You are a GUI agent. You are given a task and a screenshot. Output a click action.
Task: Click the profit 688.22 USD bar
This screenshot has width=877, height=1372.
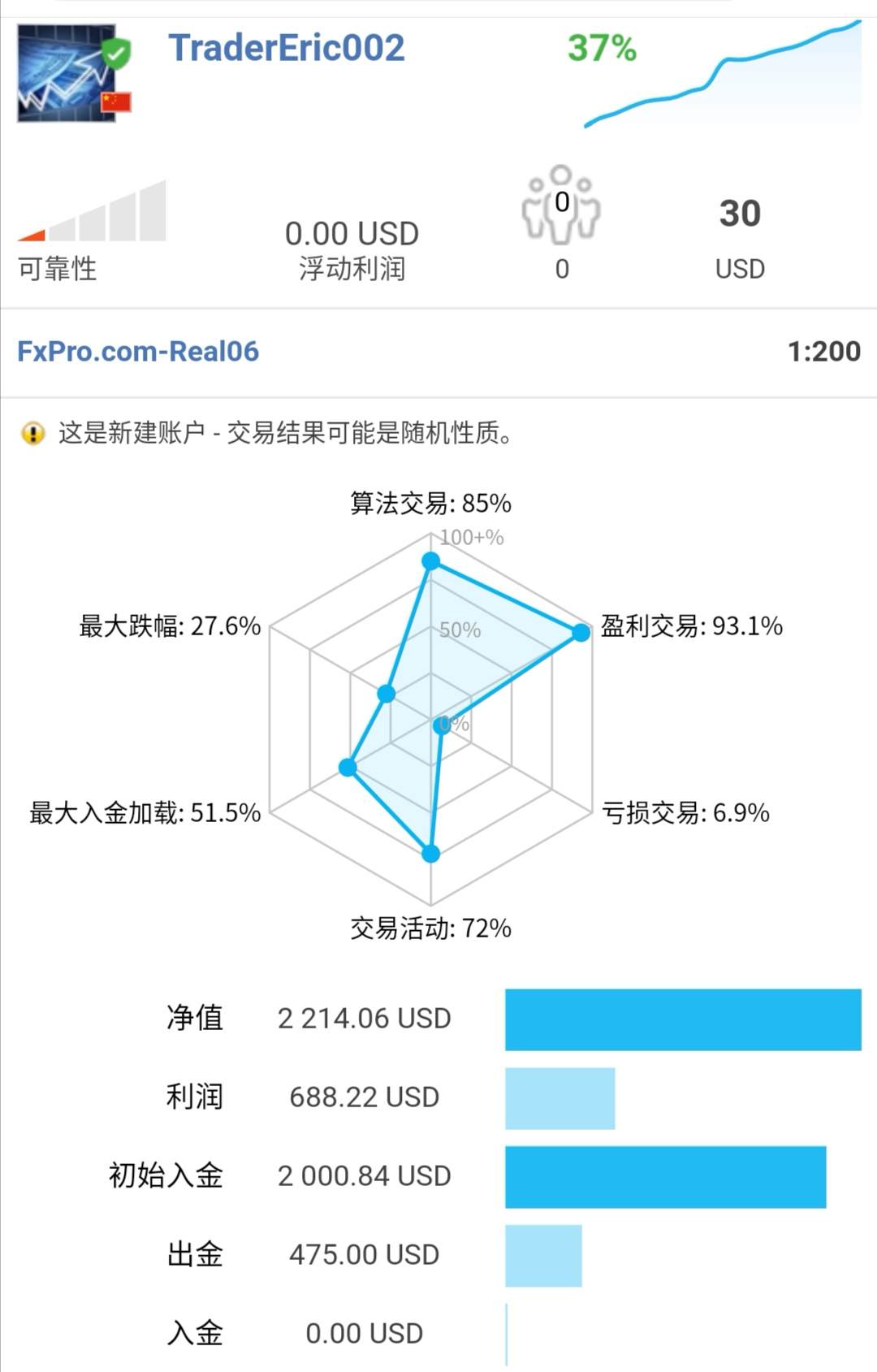(x=559, y=1098)
